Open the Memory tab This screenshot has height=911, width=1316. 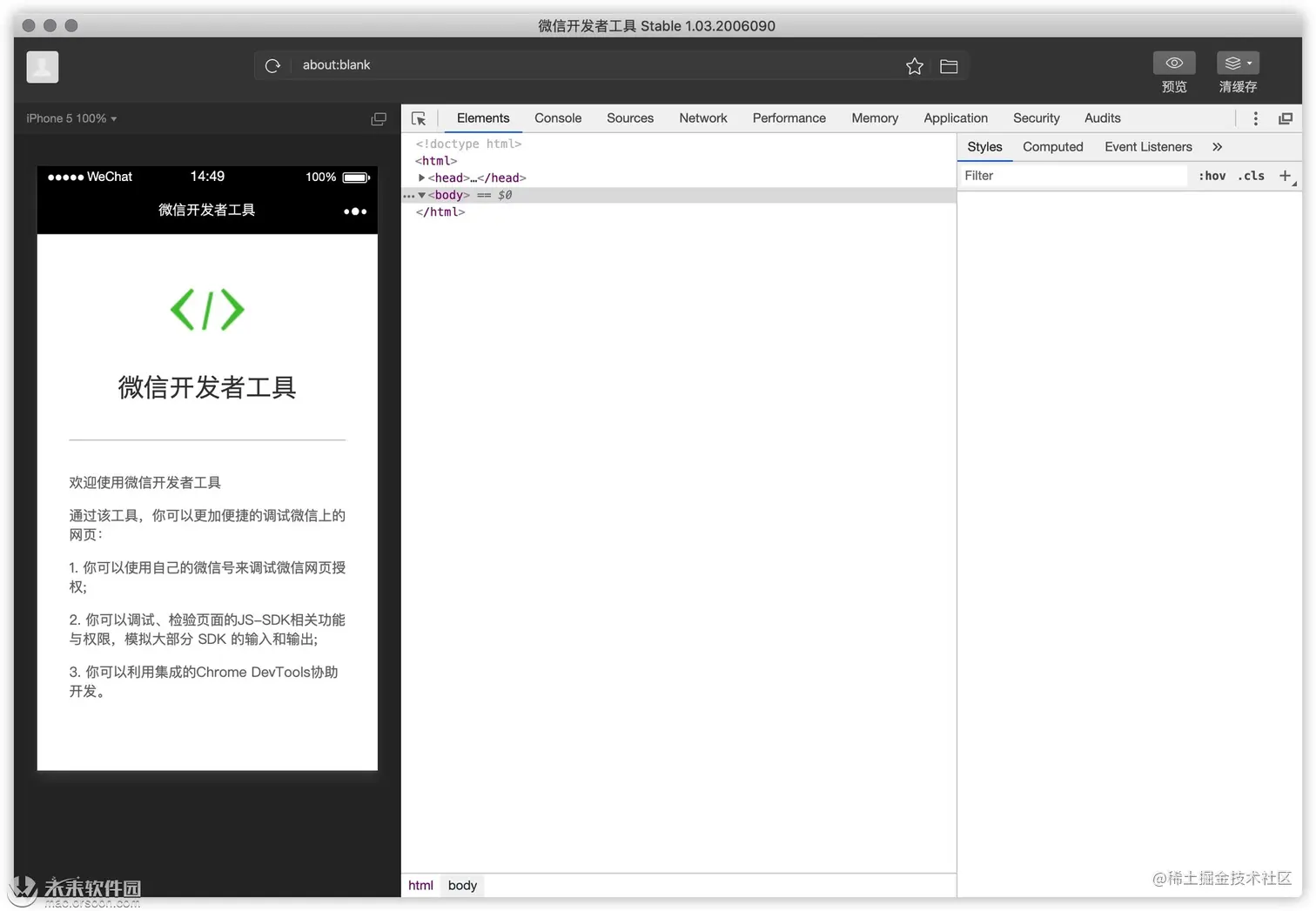click(x=875, y=118)
